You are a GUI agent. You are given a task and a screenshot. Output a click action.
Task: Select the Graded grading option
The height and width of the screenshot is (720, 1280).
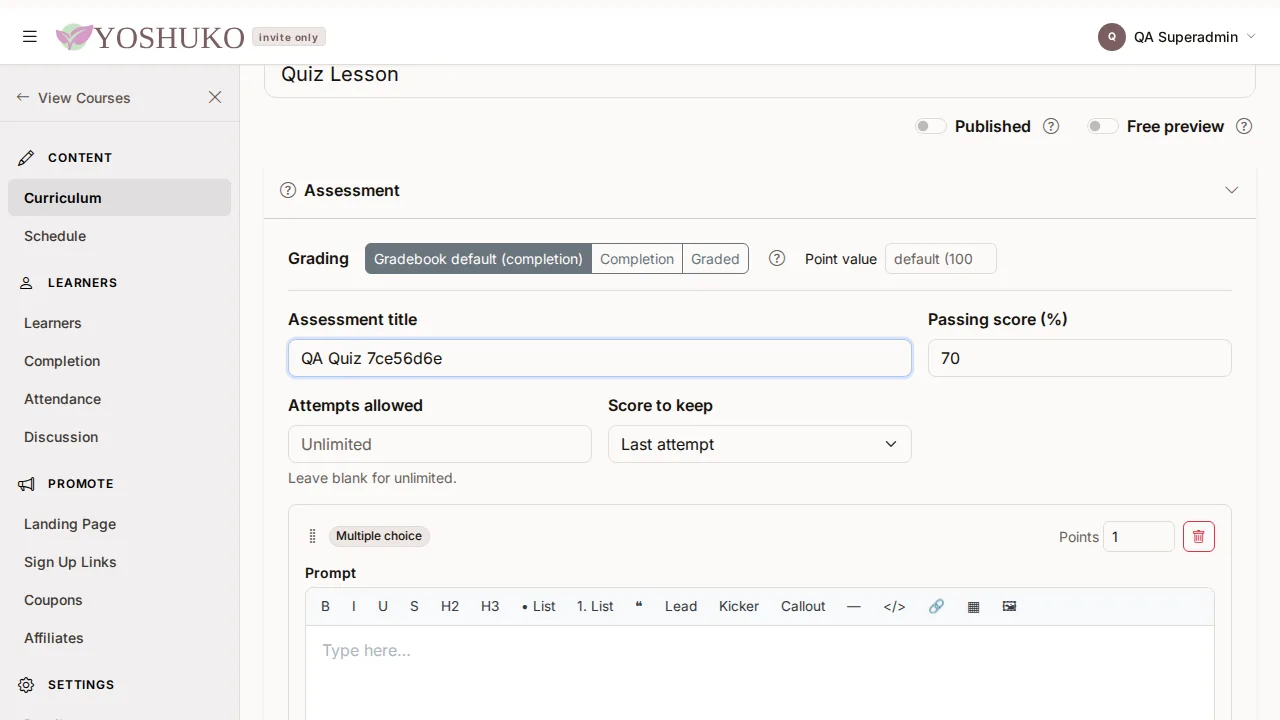(716, 259)
